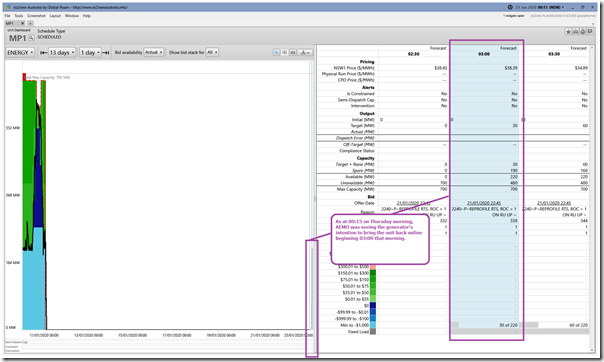The width and height of the screenshot is (604, 362).
Task: Open the Tools menu
Action: pyautogui.click(x=19, y=16)
